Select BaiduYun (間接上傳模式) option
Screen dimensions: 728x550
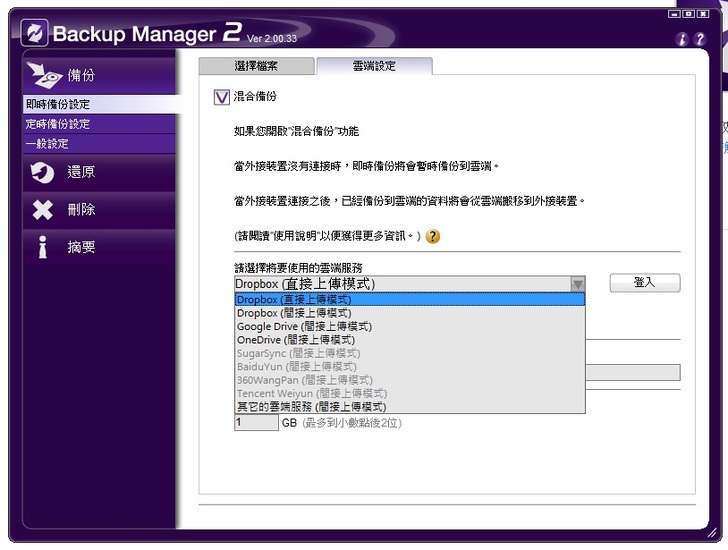click(x=410, y=367)
